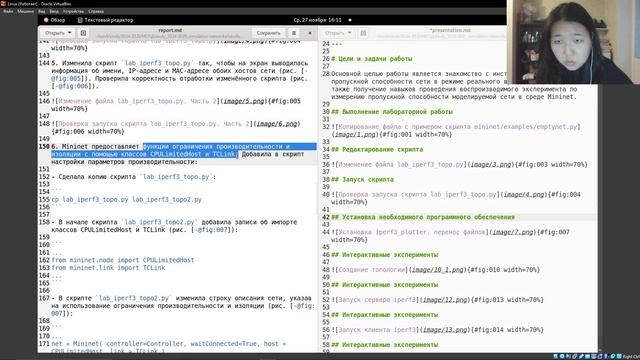
Task: Click line number 150 in left gutter
Action: (x=44, y=147)
